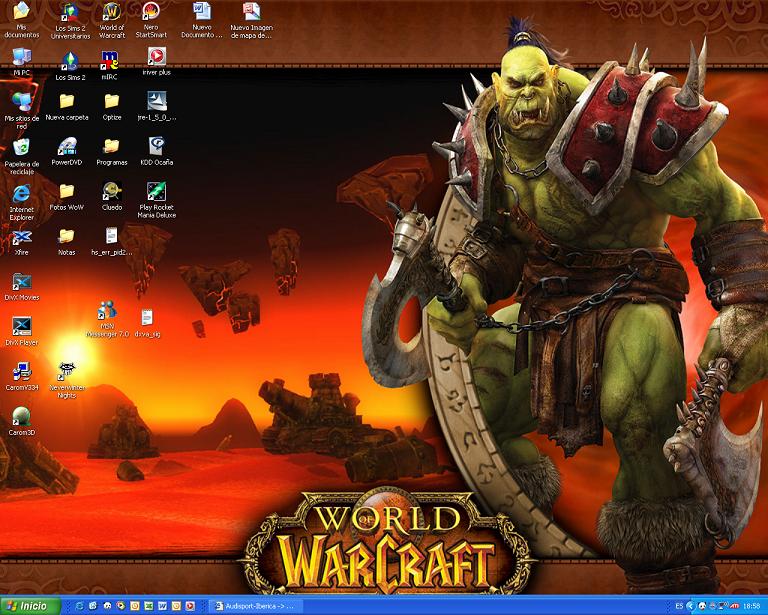Screen dimensions: 768x615
Task: Open the DivX Movies shortcut
Action: point(22,287)
